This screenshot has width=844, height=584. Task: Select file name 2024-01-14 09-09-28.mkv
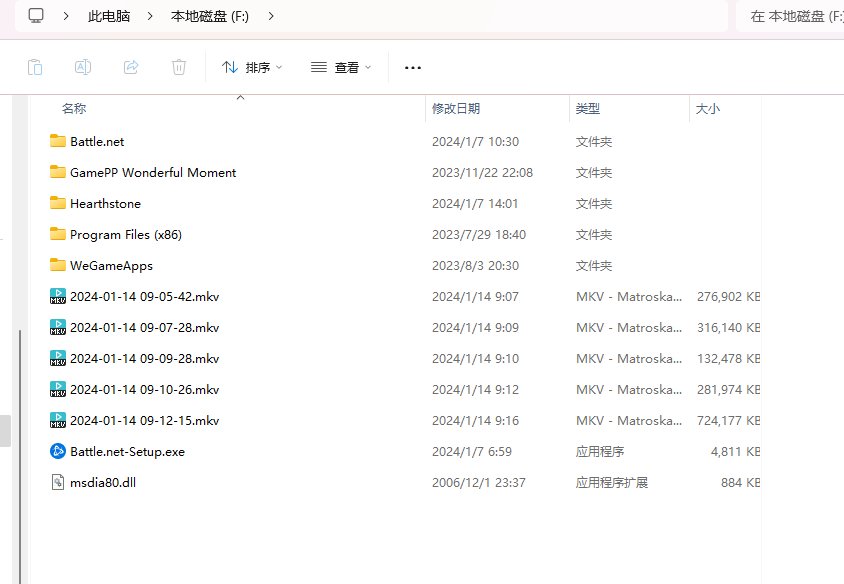[x=145, y=358]
